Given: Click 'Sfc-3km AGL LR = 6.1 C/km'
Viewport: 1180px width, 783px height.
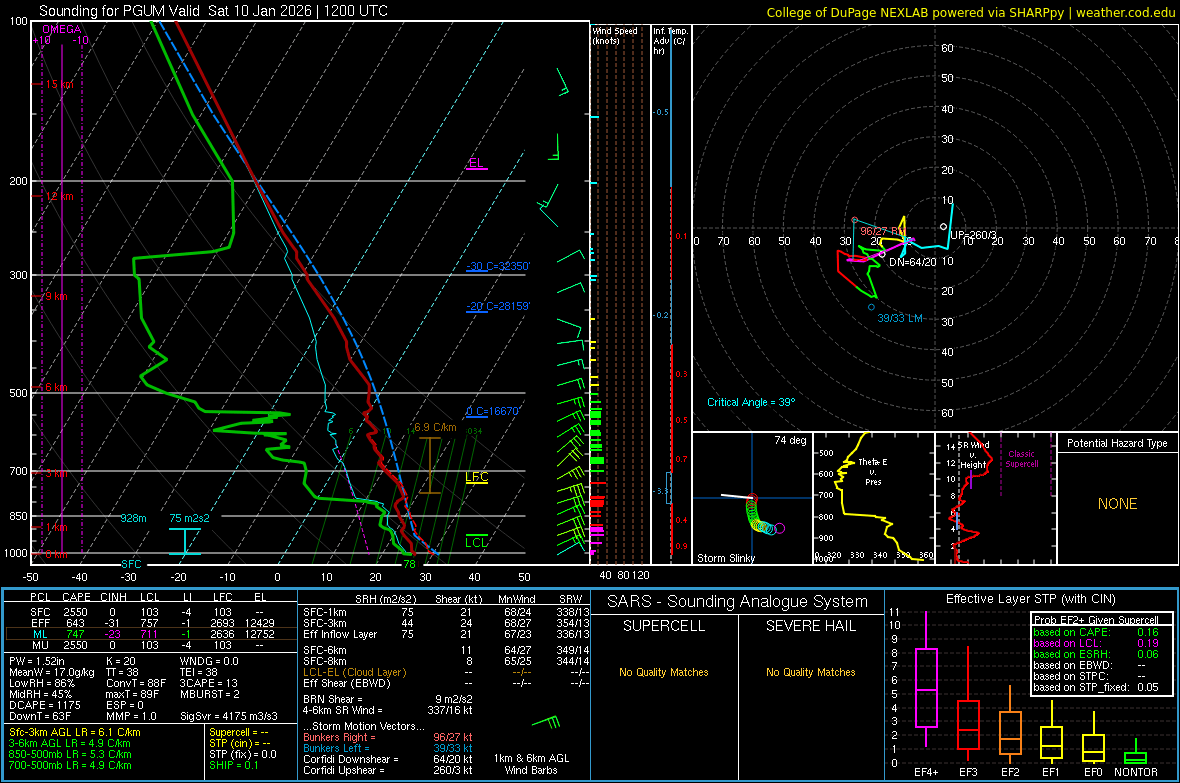Looking at the screenshot, I should 75,733.
